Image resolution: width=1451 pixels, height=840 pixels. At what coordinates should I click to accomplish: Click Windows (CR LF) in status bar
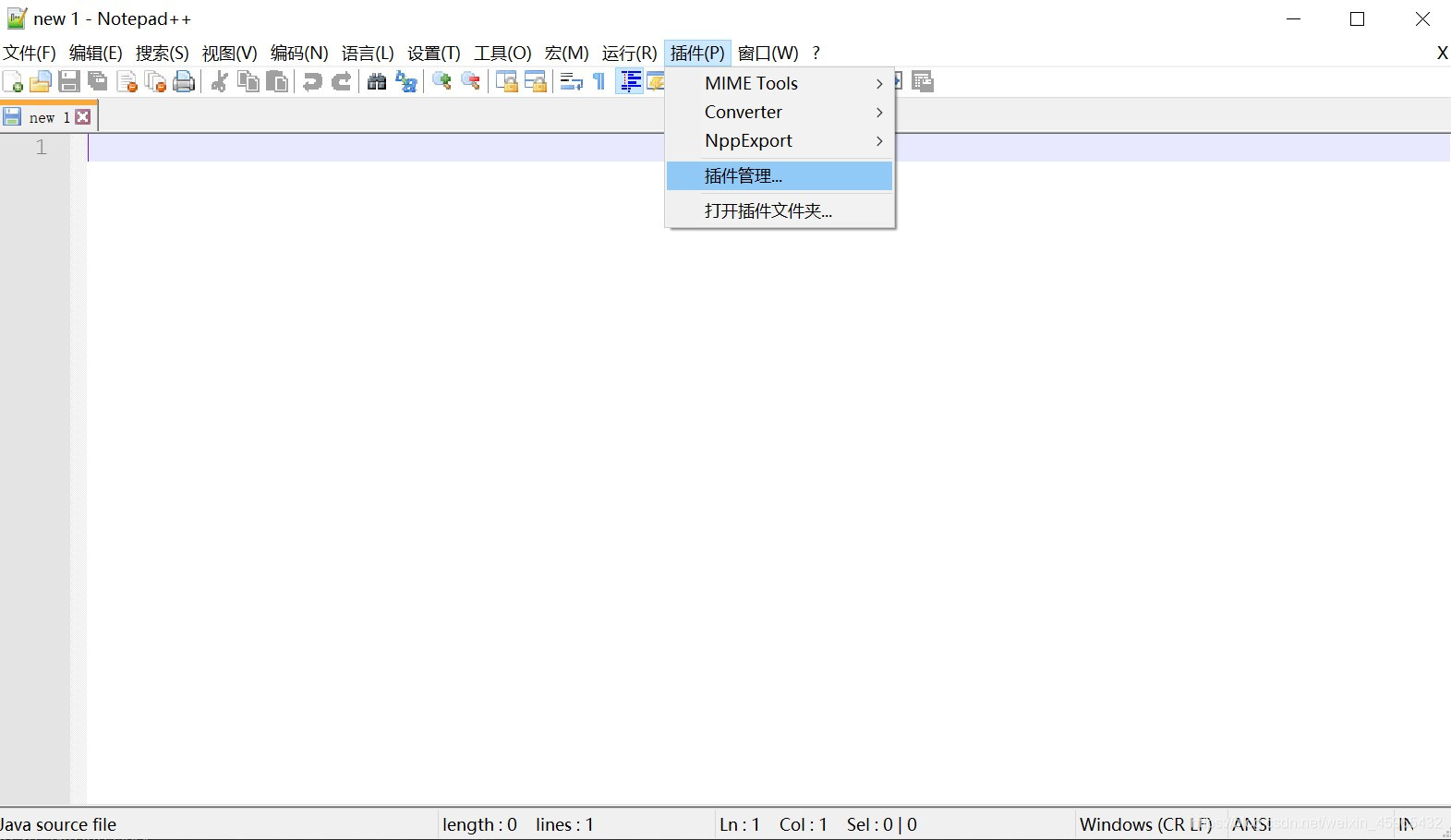click(1145, 824)
